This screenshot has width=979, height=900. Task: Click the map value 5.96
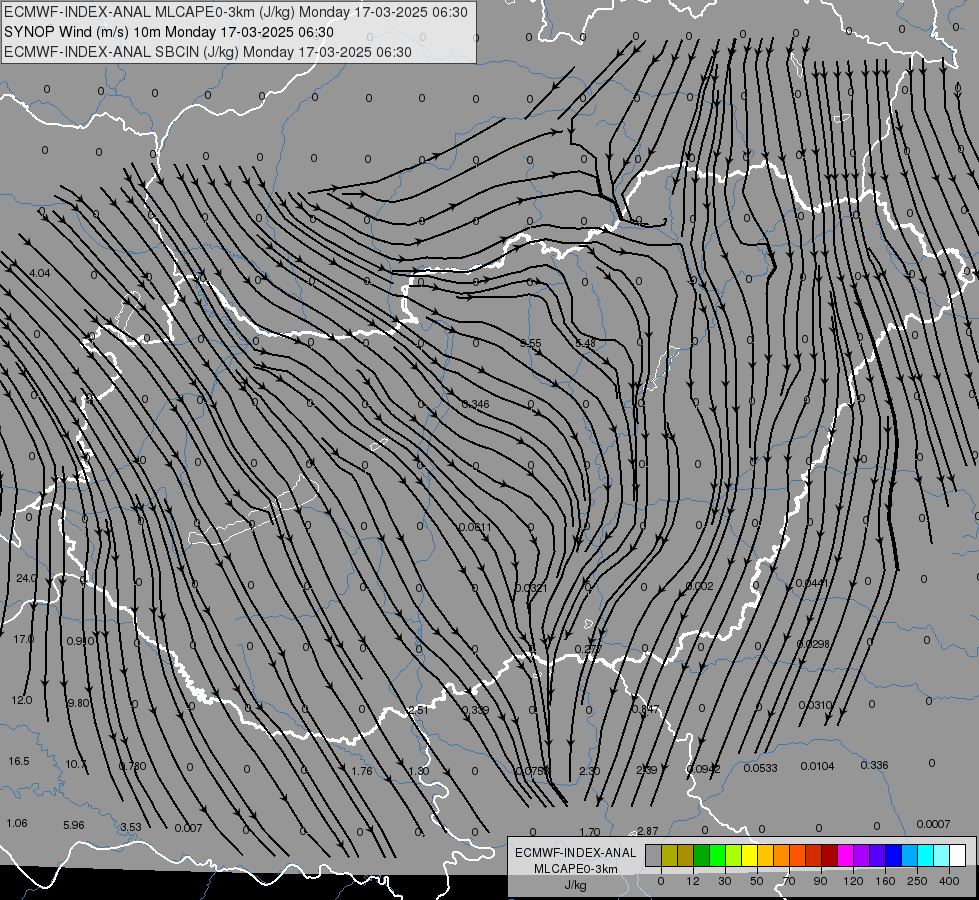[74, 825]
